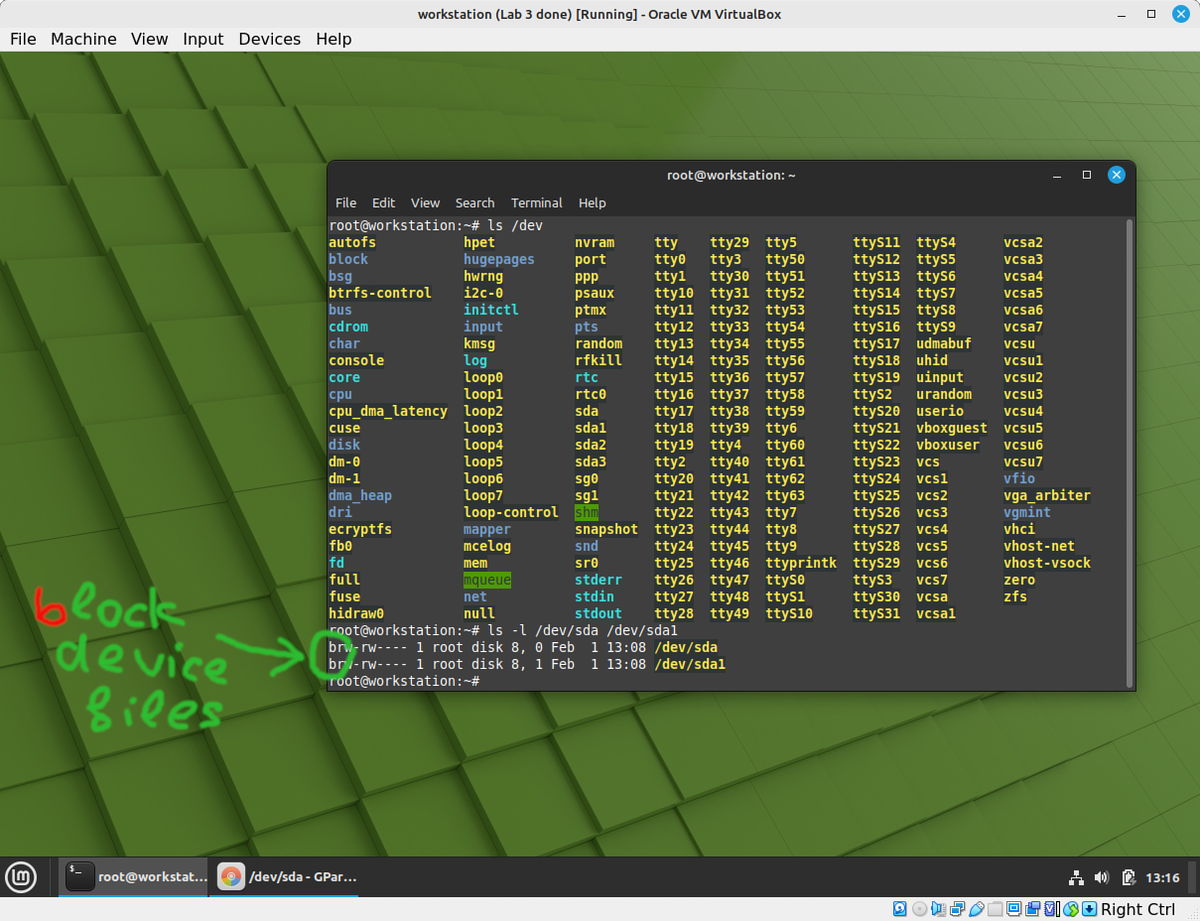Expand the Terminal menu in terminal window
The width and height of the screenshot is (1200, 921).
click(536, 203)
